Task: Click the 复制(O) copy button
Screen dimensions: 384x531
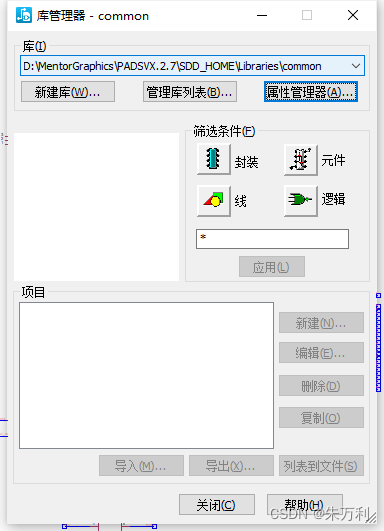Action: [321, 418]
